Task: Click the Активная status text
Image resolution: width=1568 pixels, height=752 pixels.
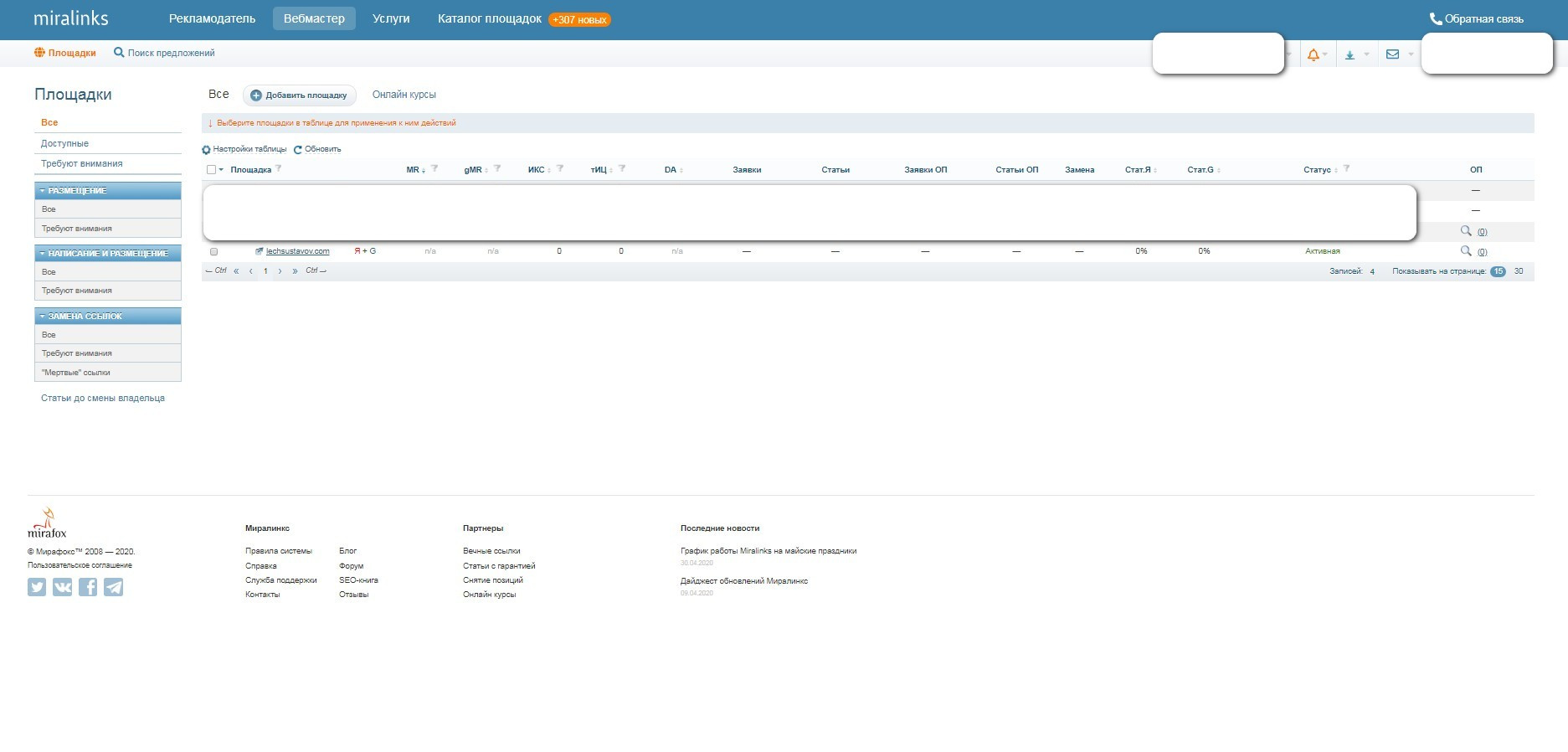Action: point(1323,251)
